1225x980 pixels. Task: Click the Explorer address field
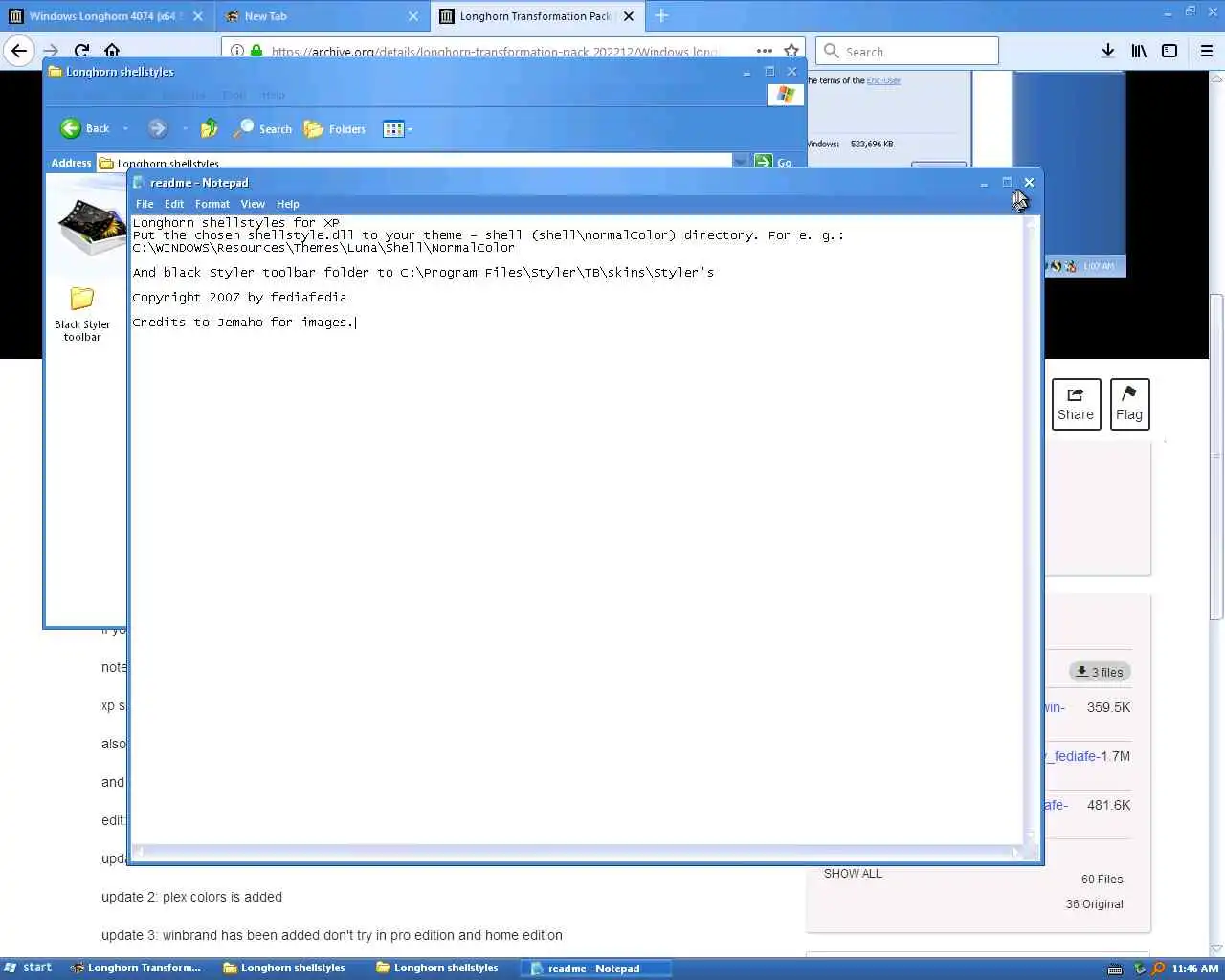pyautogui.click(x=415, y=162)
